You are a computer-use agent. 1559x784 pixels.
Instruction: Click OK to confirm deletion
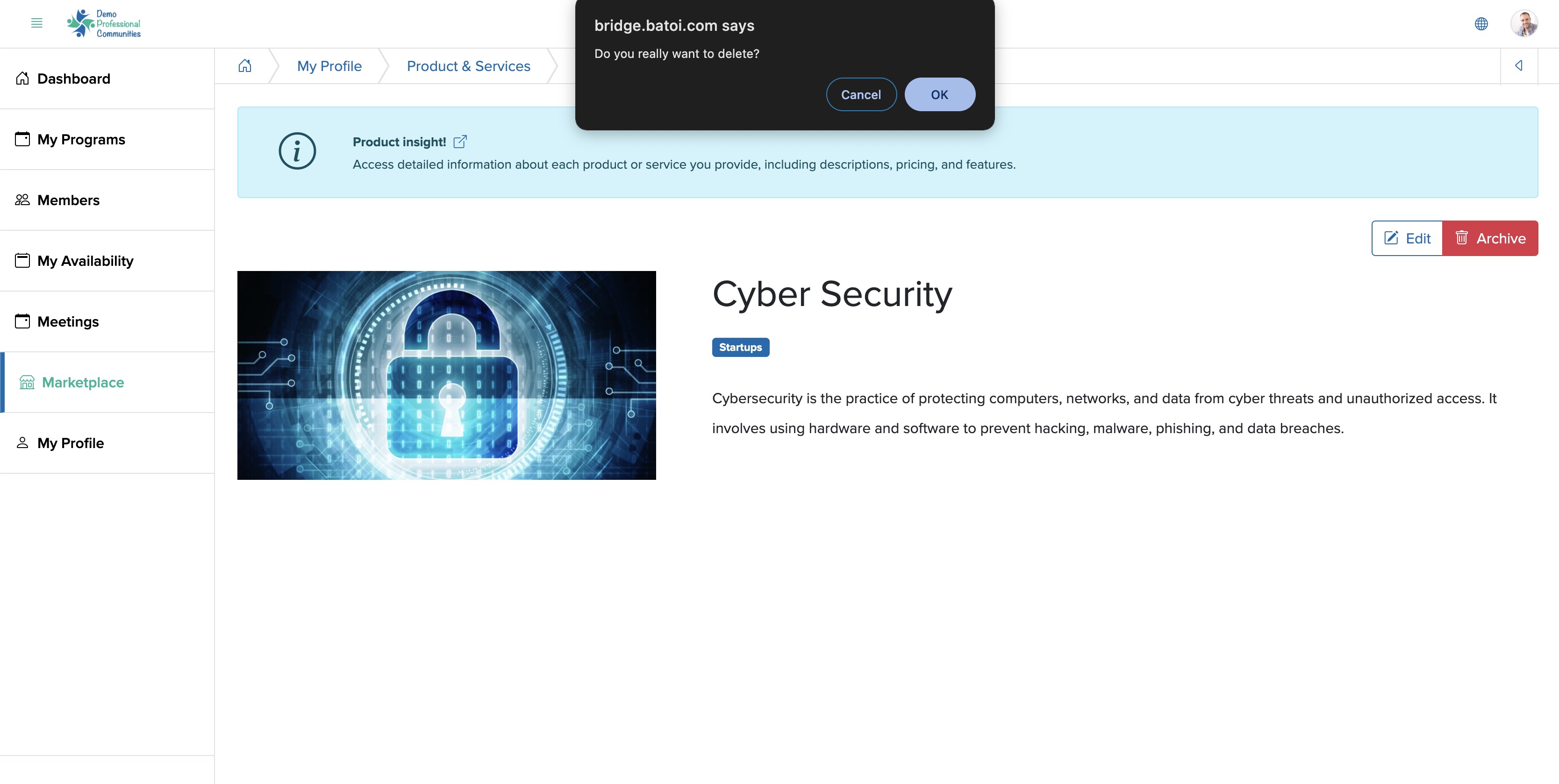coord(939,94)
